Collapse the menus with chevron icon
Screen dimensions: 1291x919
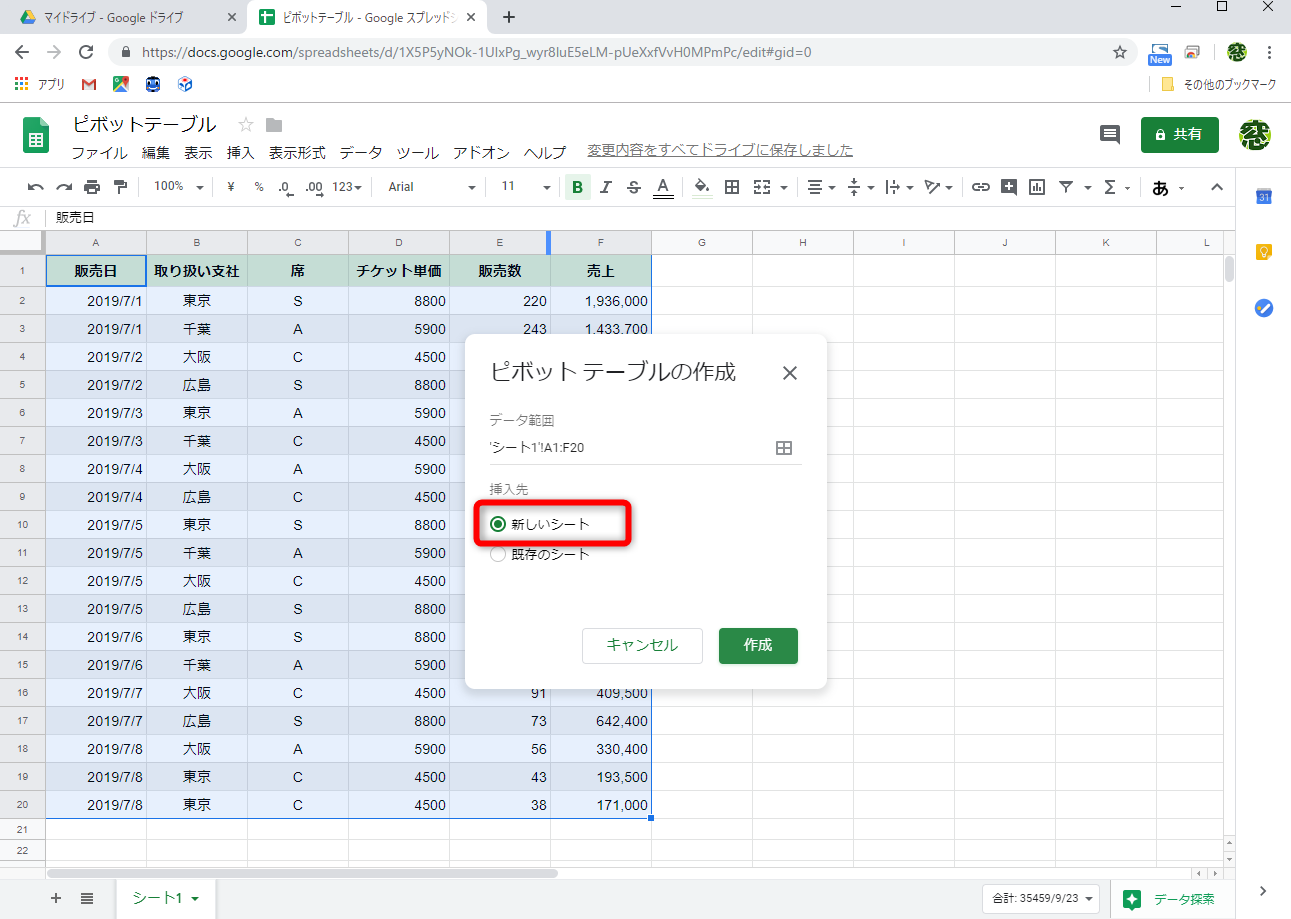coord(1217,187)
